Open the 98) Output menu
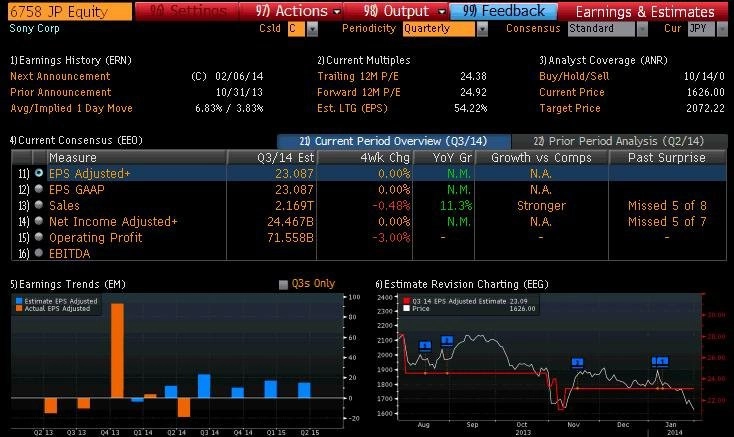The width and height of the screenshot is (734, 437). click(396, 11)
